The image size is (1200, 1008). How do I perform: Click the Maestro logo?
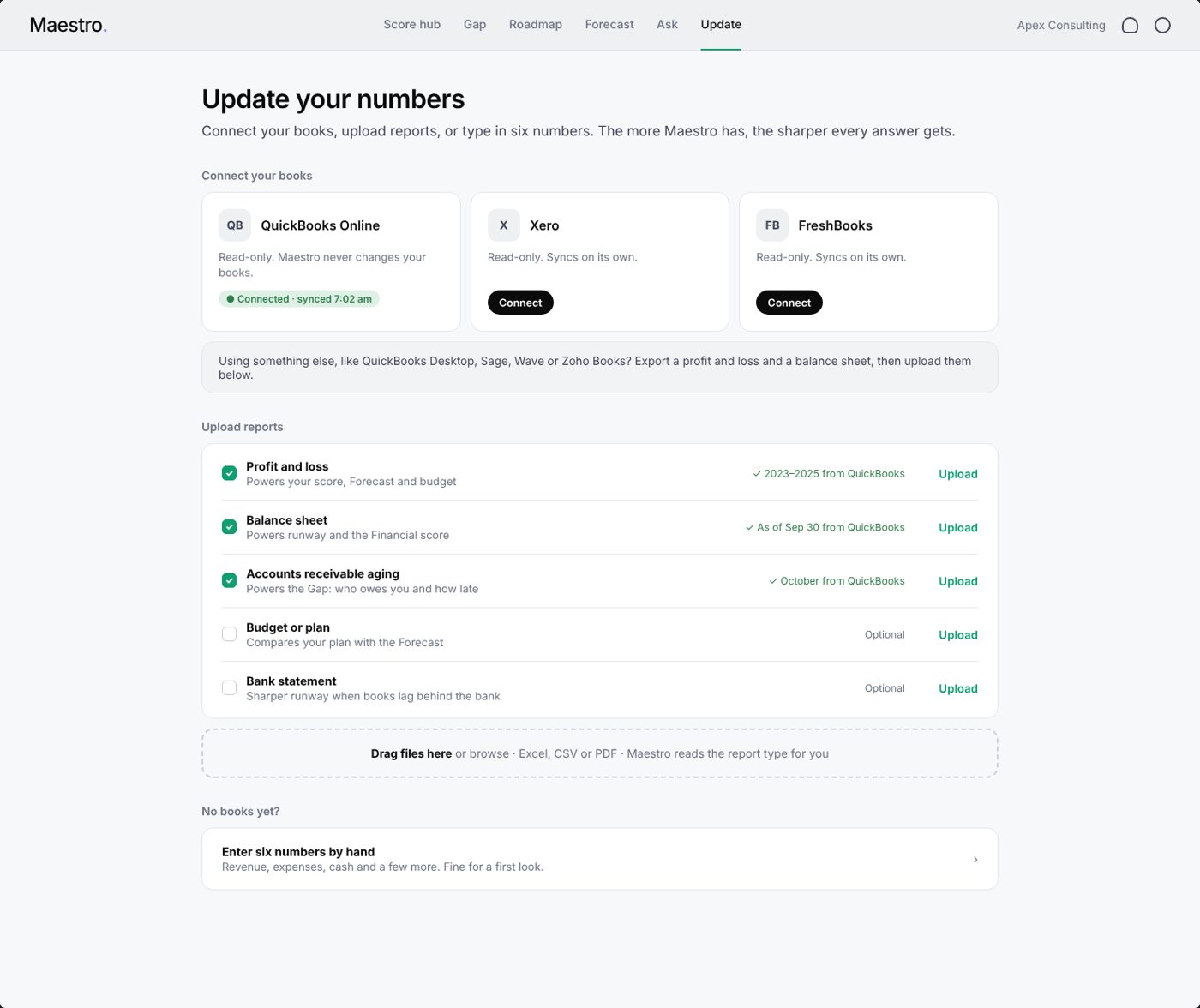(x=69, y=25)
